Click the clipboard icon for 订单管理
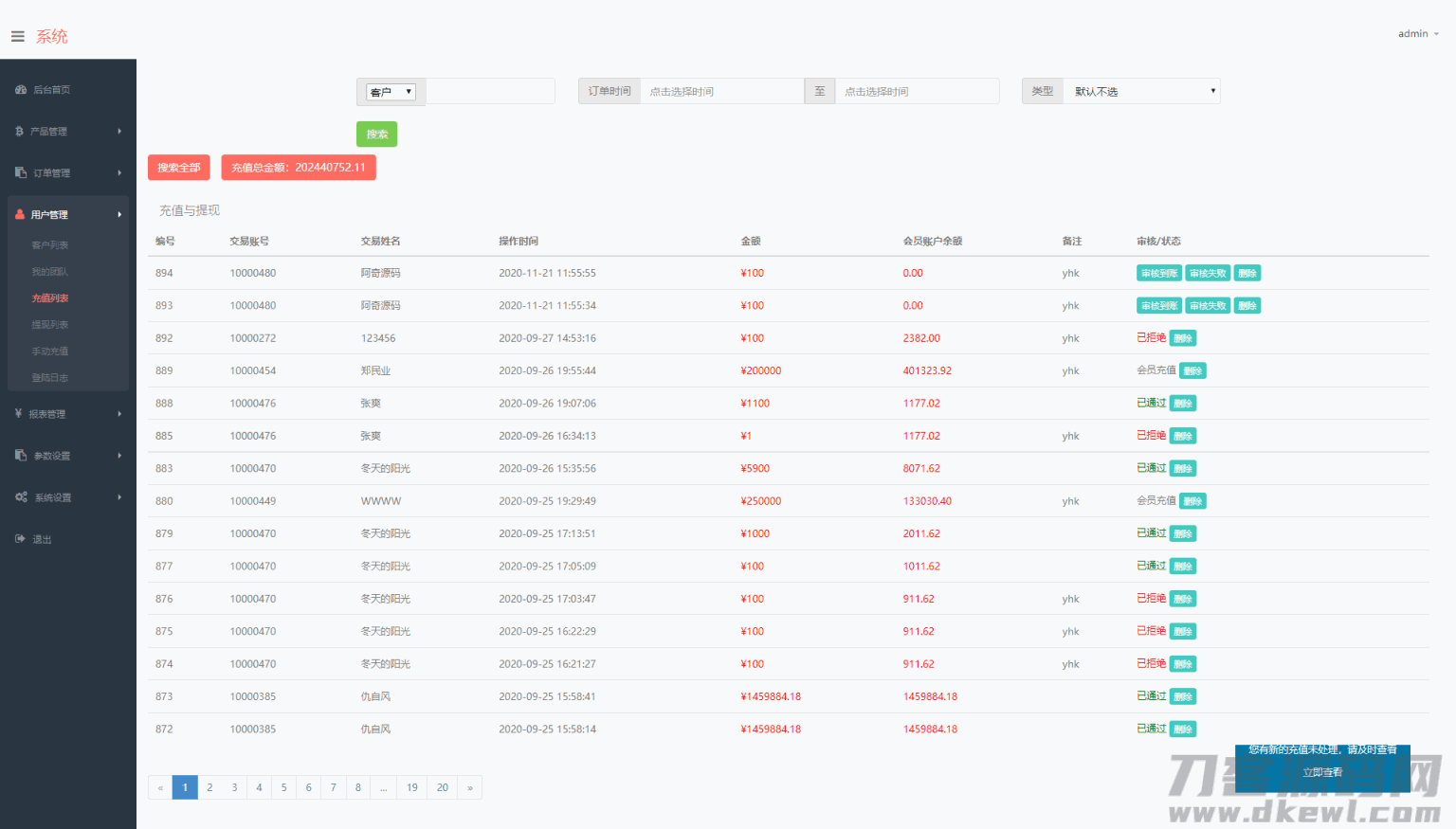 click(x=21, y=172)
